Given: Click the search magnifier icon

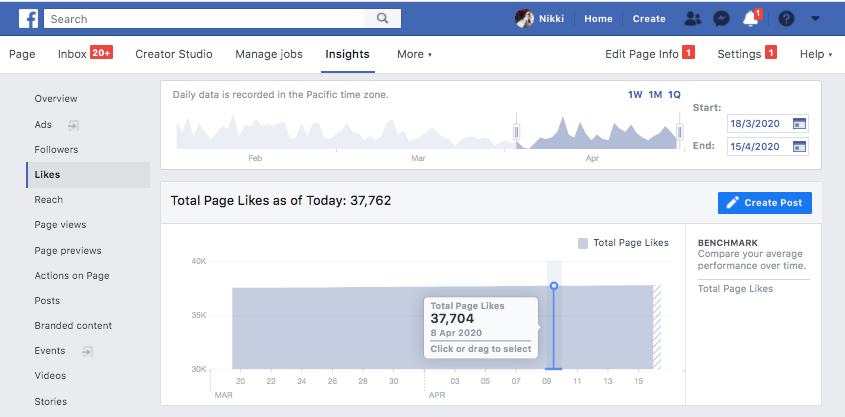Looking at the screenshot, I should (383, 18).
